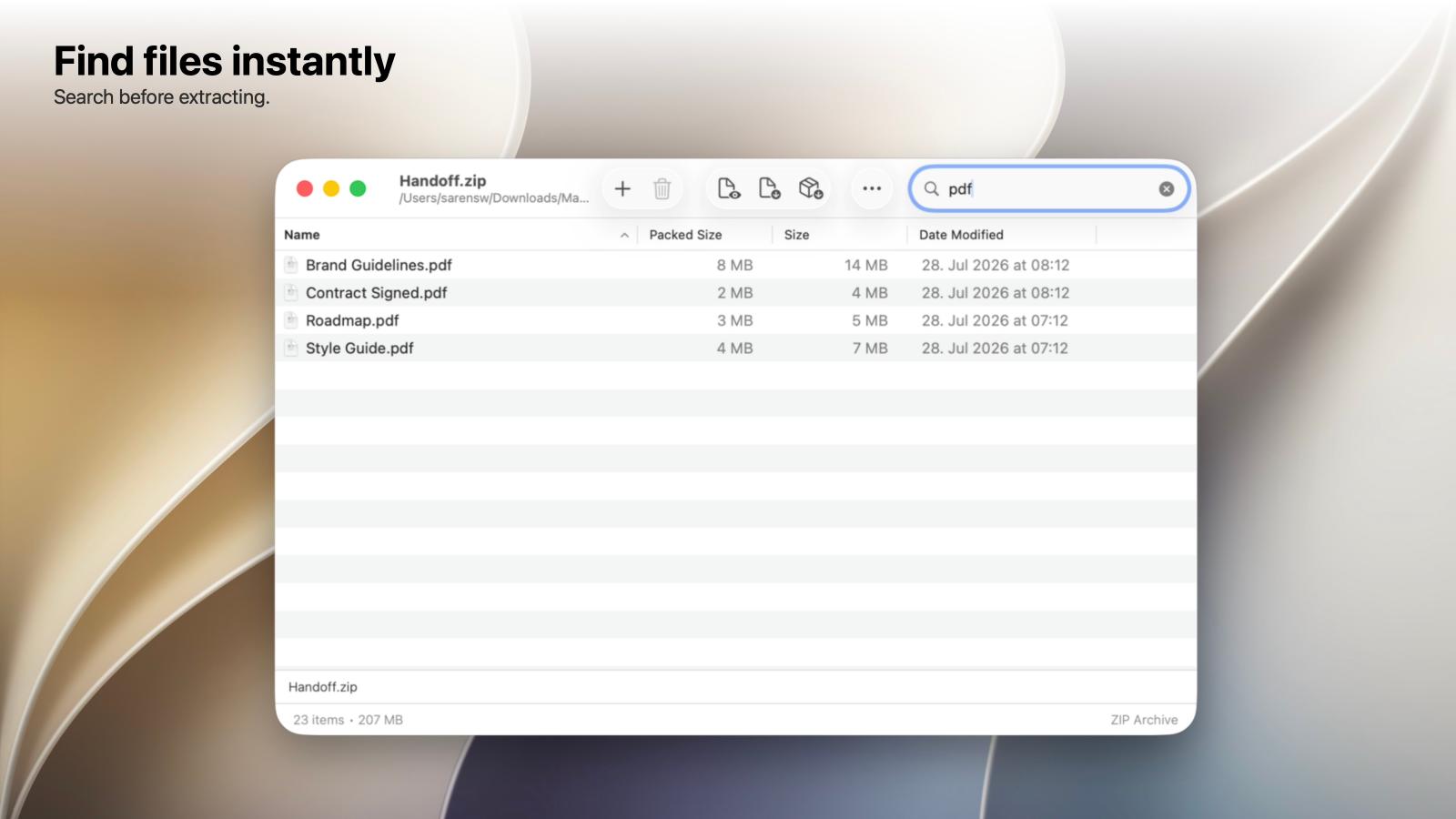The image size is (1456, 819).
Task: Click the Style Guide.pdf file icon
Action: (x=291, y=348)
